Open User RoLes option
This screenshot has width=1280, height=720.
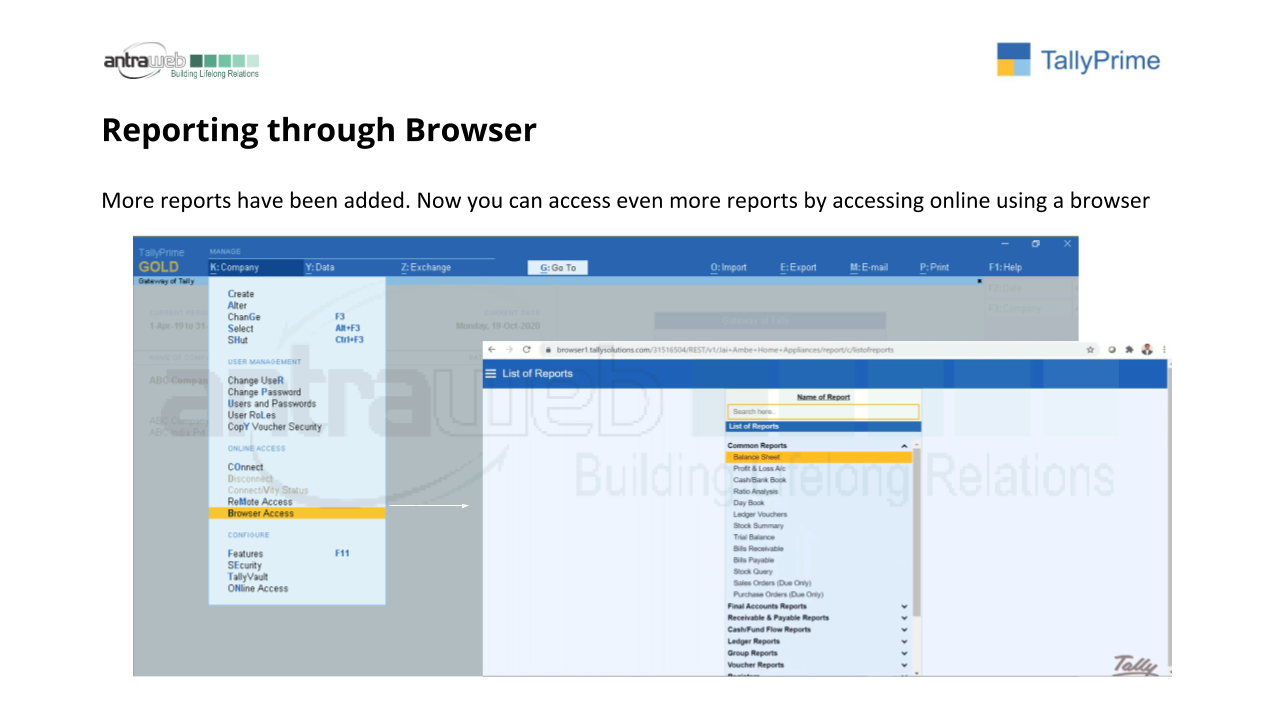tap(251, 415)
